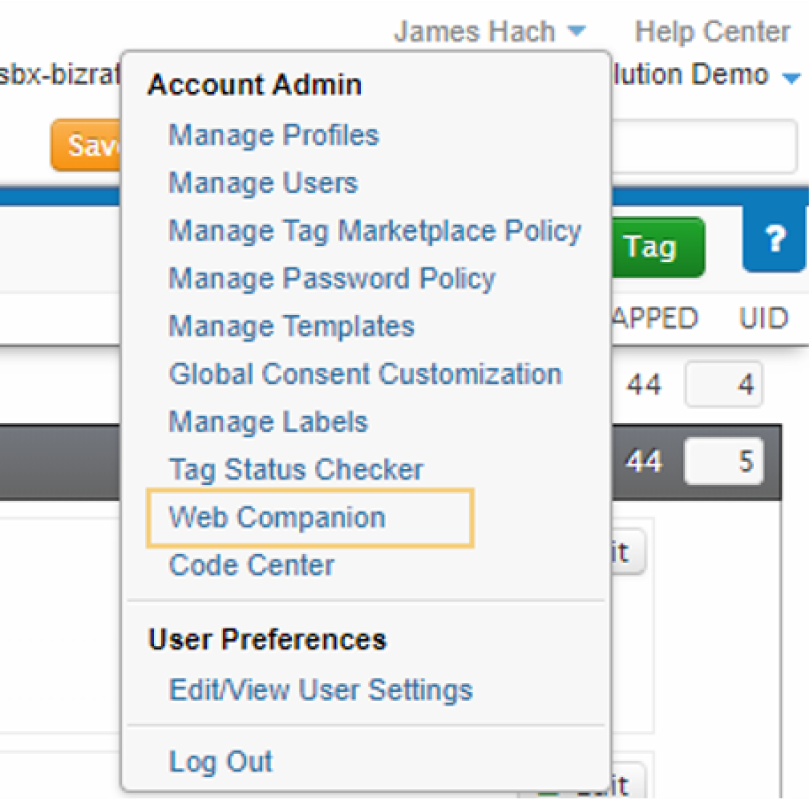Click Manage Labels in Account Admin

click(268, 422)
